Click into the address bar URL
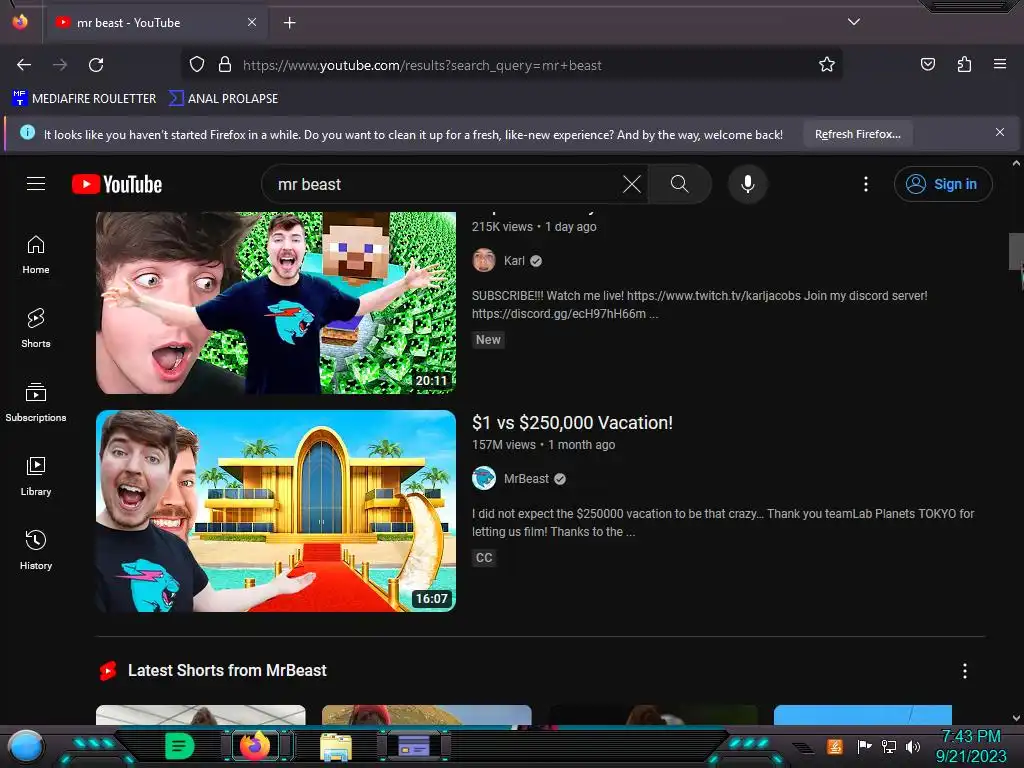Viewport: 1024px width, 768px height. (x=422, y=65)
